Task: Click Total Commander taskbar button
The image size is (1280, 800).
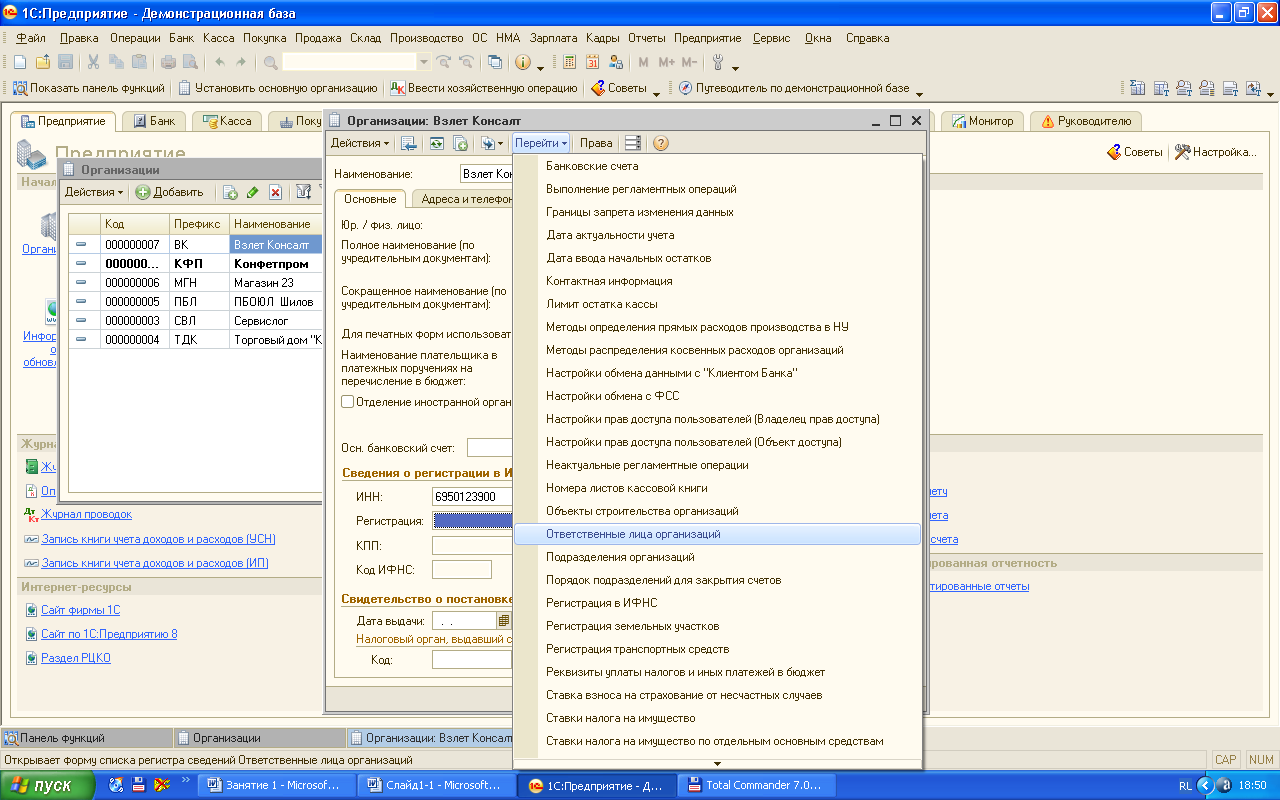Action: [x=755, y=785]
